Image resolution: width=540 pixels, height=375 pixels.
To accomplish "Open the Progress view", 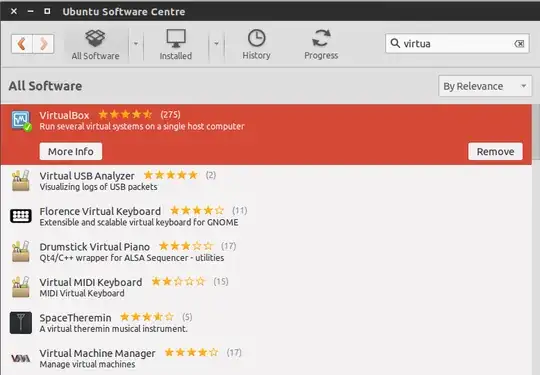I will click(x=321, y=45).
